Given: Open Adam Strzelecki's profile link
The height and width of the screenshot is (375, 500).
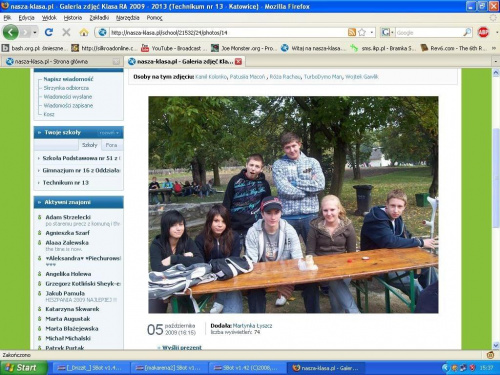Looking at the screenshot, I should [x=68, y=217].
